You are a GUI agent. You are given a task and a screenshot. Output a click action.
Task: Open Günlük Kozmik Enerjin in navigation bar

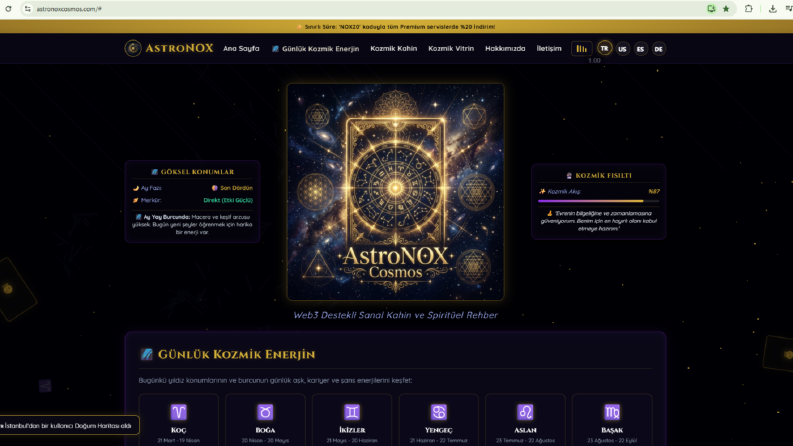[316, 49]
